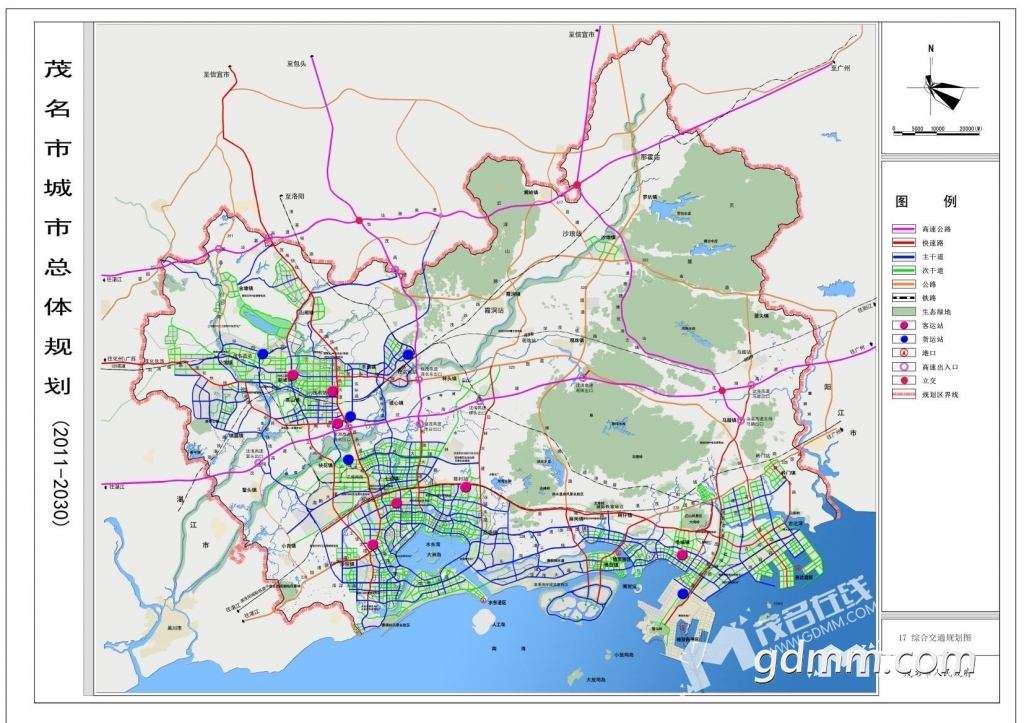Image resolution: width=1024 pixels, height=723 pixels.
Task: Click the red 立交 interchange legend icon
Action: pyautogui.click(x=904, y=381)
